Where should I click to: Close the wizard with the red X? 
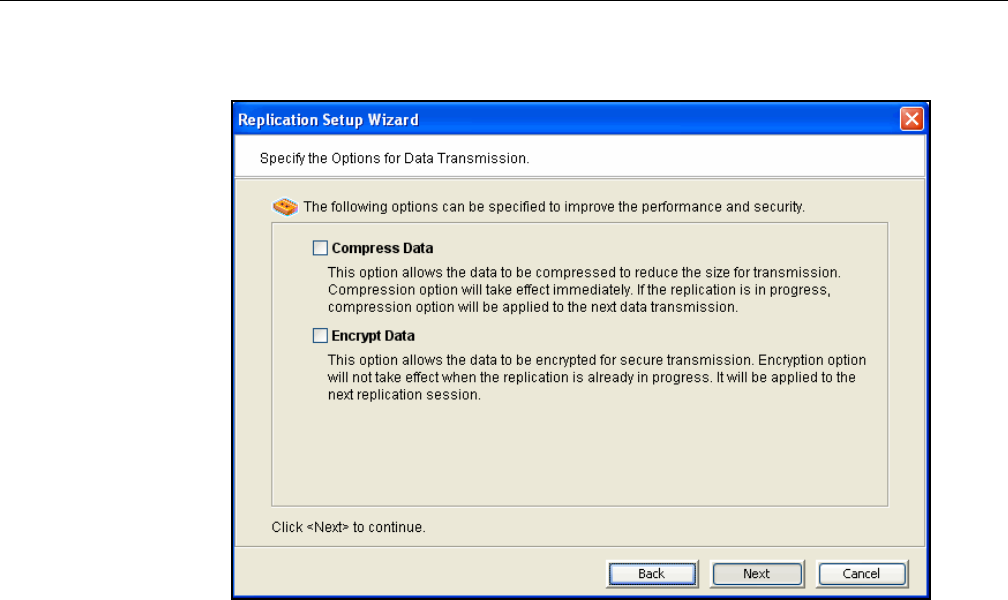[x=911, y=120]
